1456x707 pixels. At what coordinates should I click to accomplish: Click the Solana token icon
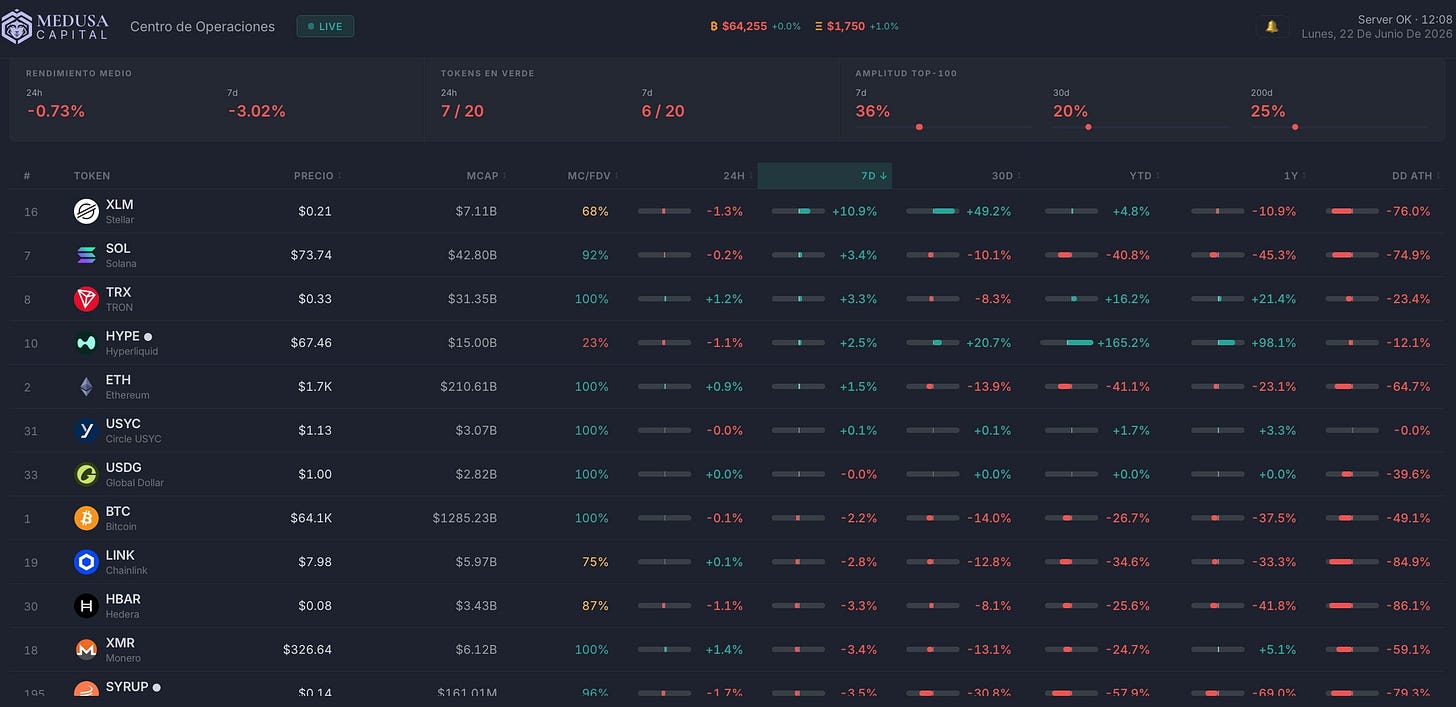click(86, 255)
